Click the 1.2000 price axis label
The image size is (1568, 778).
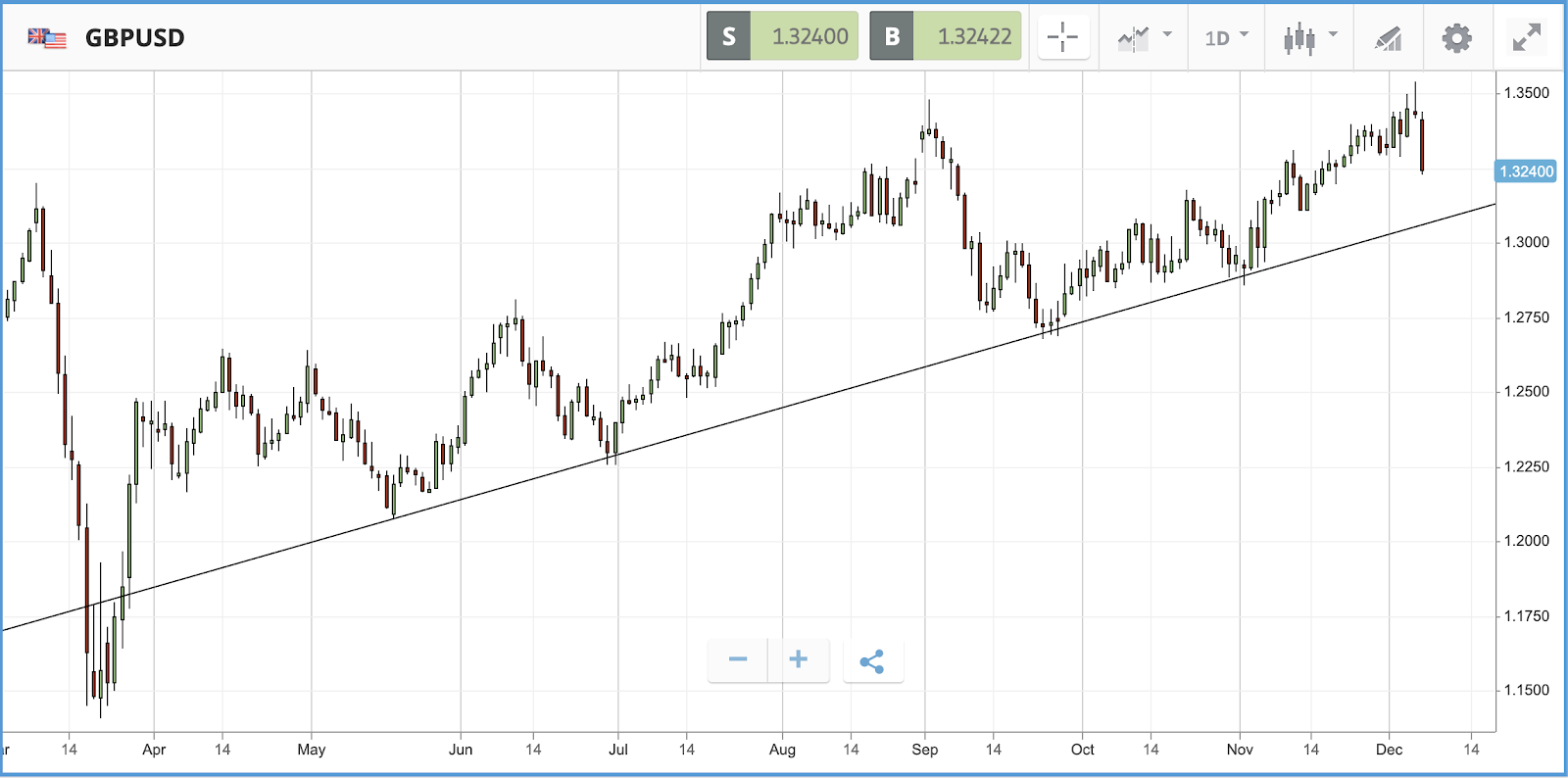[x=1527, y=541]
